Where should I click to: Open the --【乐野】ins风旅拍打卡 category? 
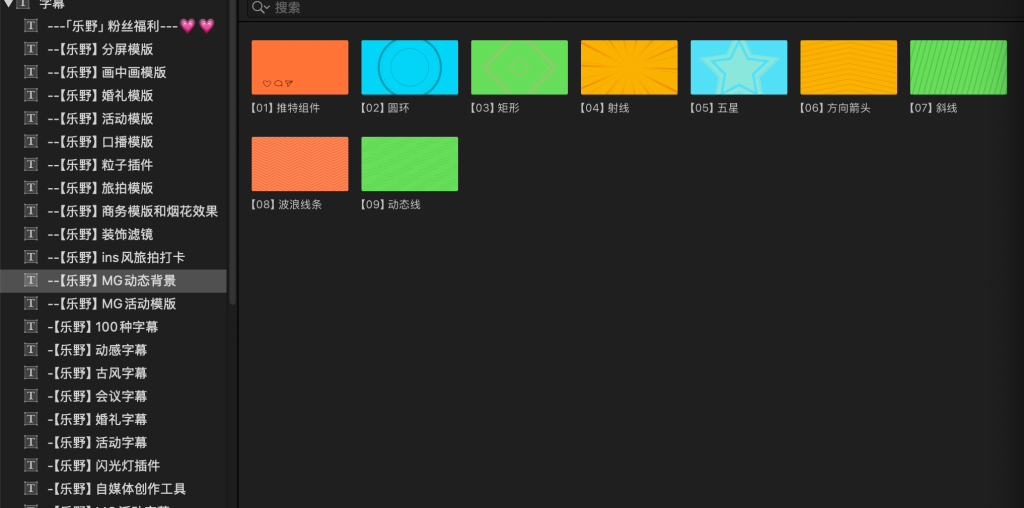(114, 257)
